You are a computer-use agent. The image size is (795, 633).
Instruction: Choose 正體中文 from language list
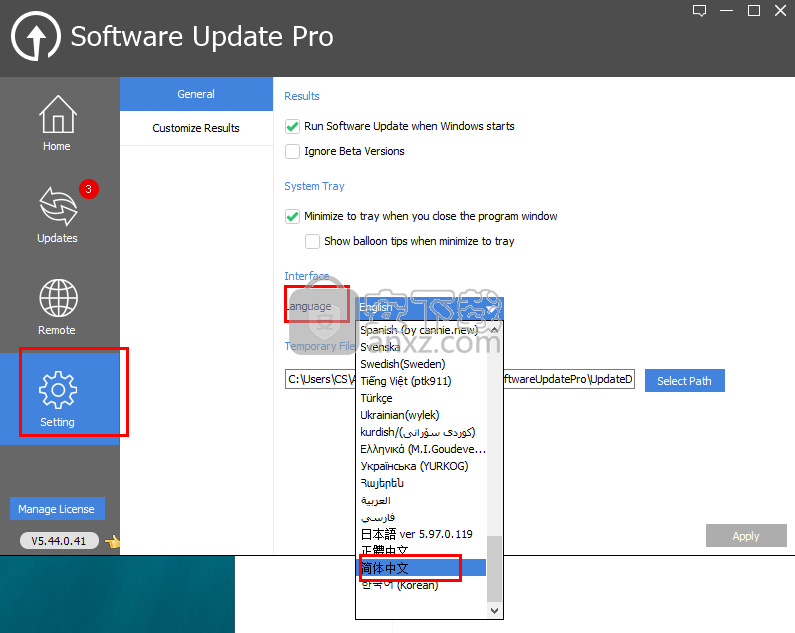[x=421, y=551]
